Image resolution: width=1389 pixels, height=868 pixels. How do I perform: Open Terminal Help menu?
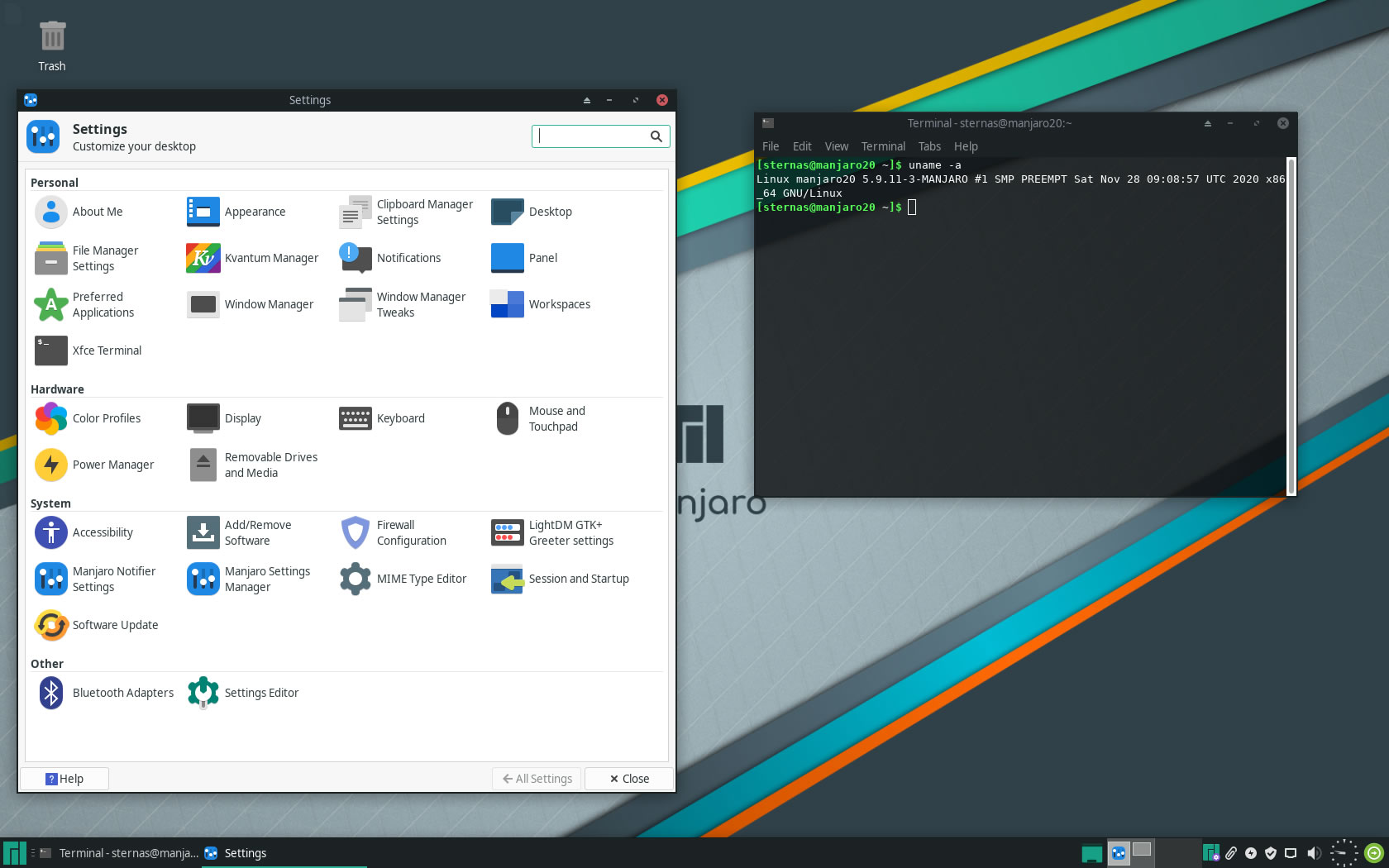(966, 146)
